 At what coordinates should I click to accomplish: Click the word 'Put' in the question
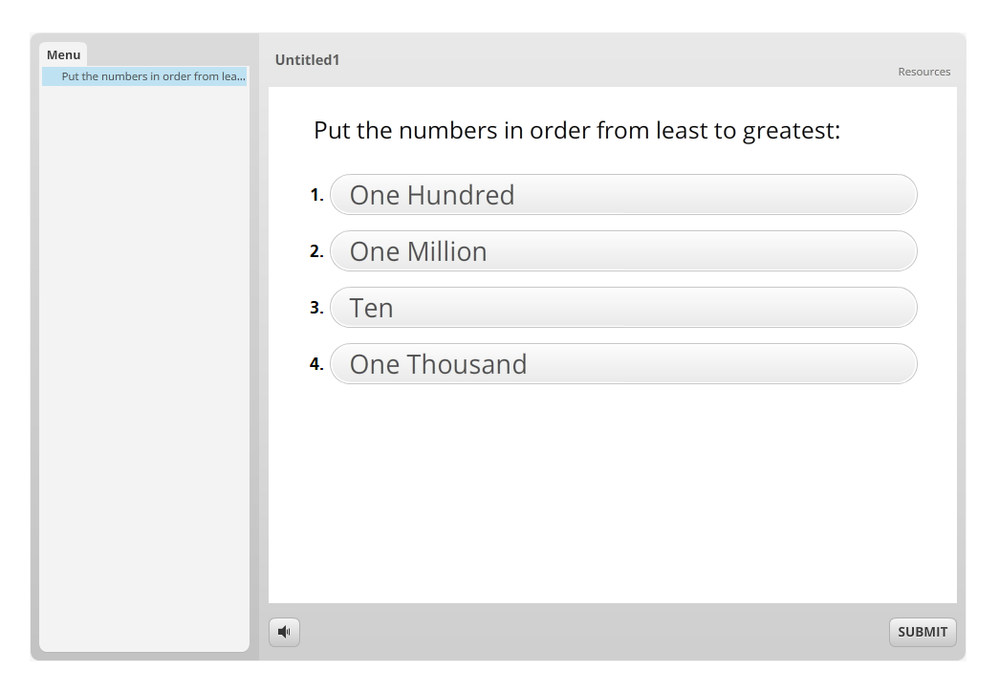tap(333, 131)
